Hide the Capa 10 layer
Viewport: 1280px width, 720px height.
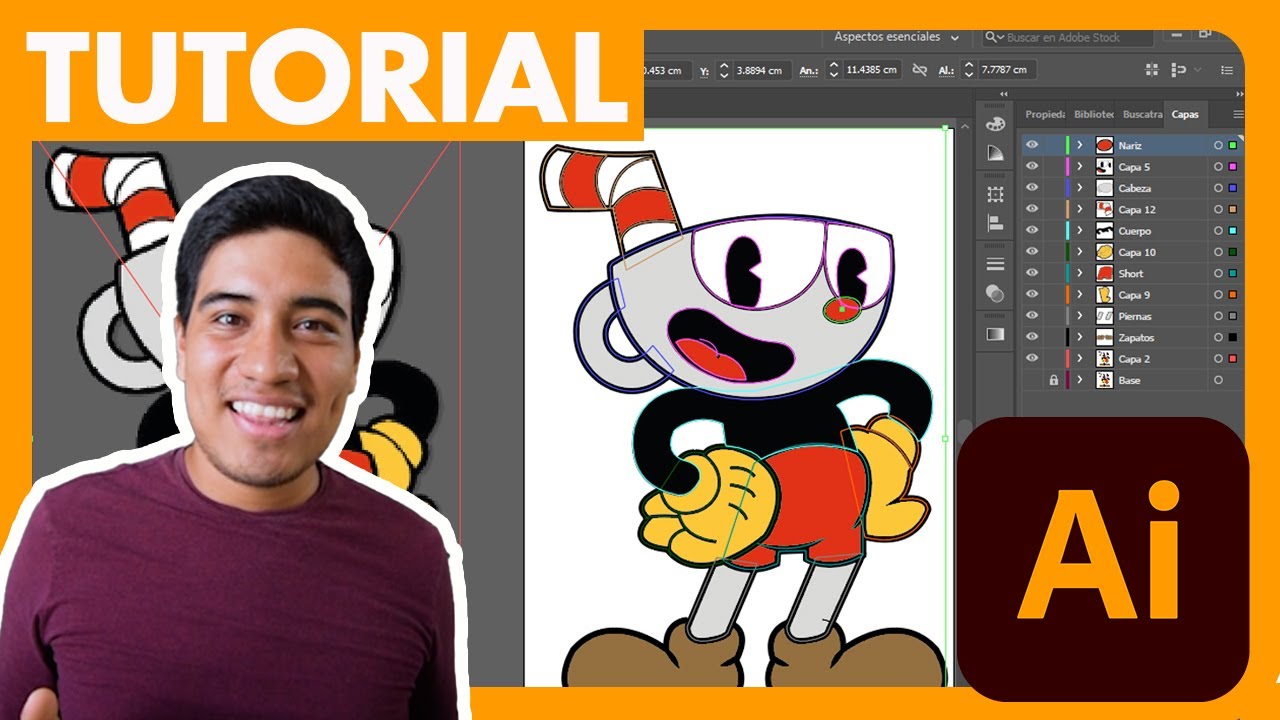point(1032,252)
